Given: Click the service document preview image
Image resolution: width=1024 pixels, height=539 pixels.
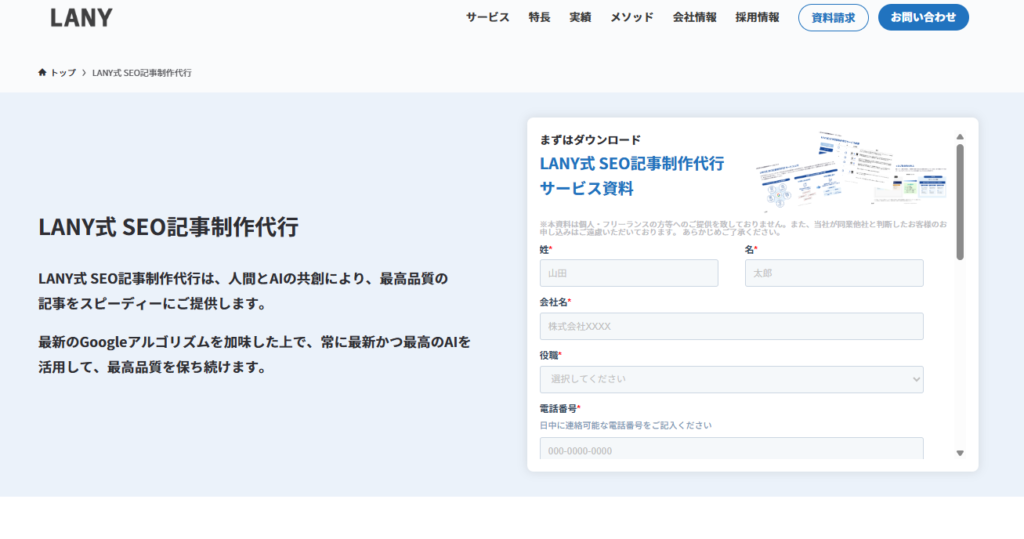Looking at the screenshot, I should click(x=850, y=170).
